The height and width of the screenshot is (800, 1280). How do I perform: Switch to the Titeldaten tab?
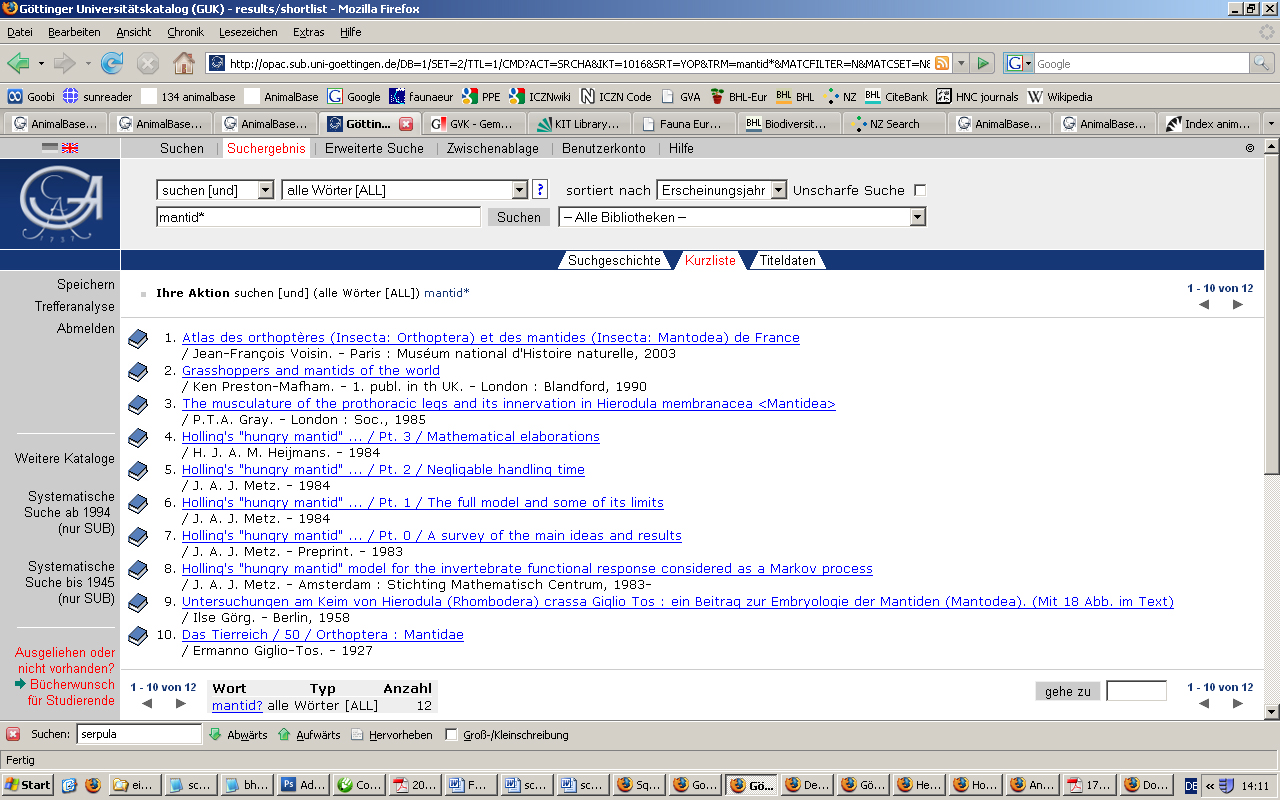[x=787, y=261]
